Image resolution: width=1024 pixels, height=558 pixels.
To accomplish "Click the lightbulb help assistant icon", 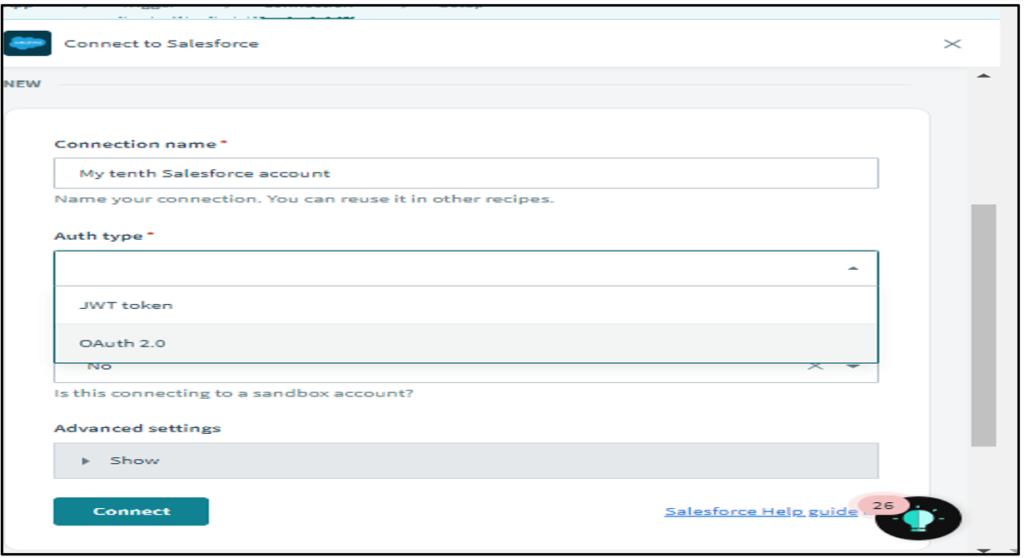I will (x=917, y=519).
